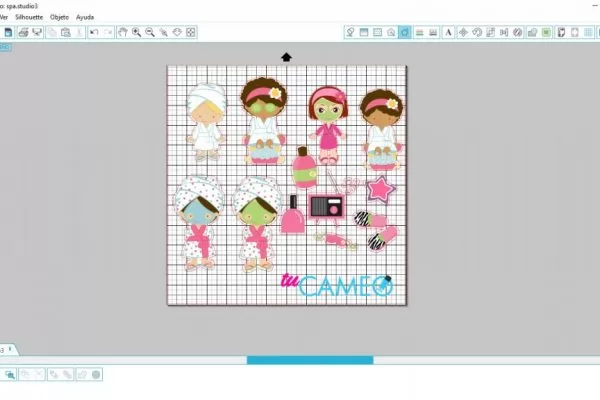The height and width of the screenshot is (400, 600).
Task: Open the Align window icon
Action: (504, 33)
